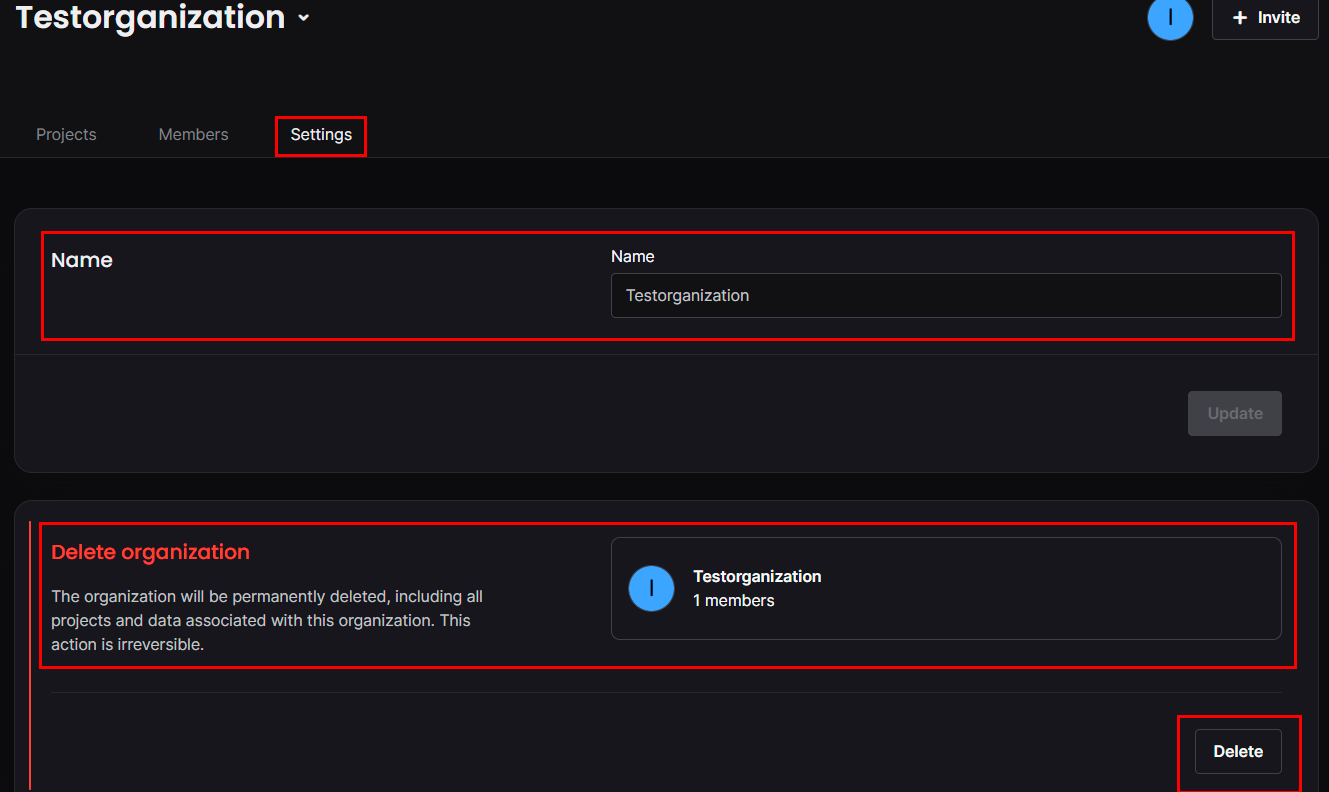Open the Members tab
Screen dimensions: 1329x792
tap(193, 134)
